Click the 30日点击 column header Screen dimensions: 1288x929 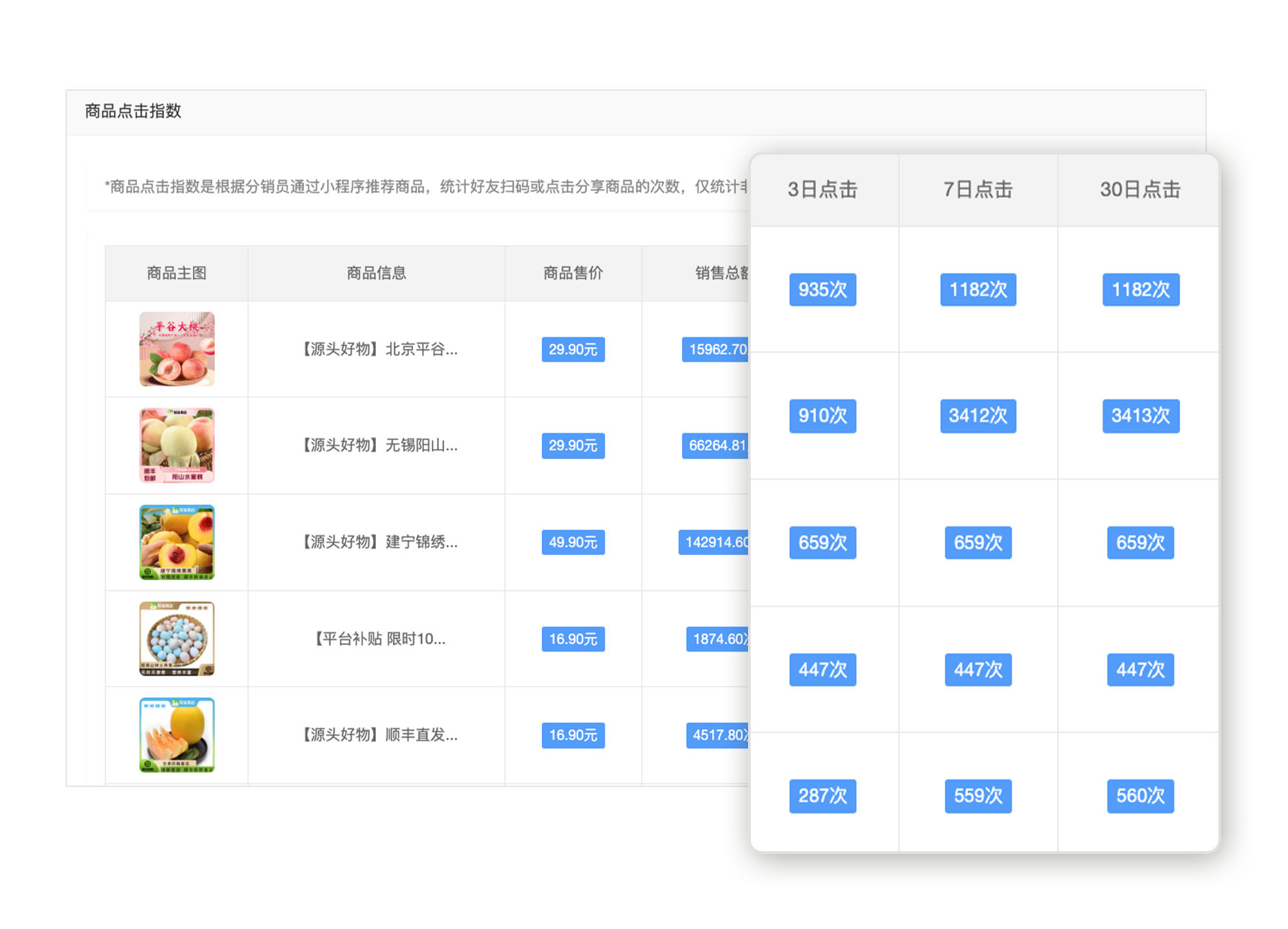(x=1140, y=190)
